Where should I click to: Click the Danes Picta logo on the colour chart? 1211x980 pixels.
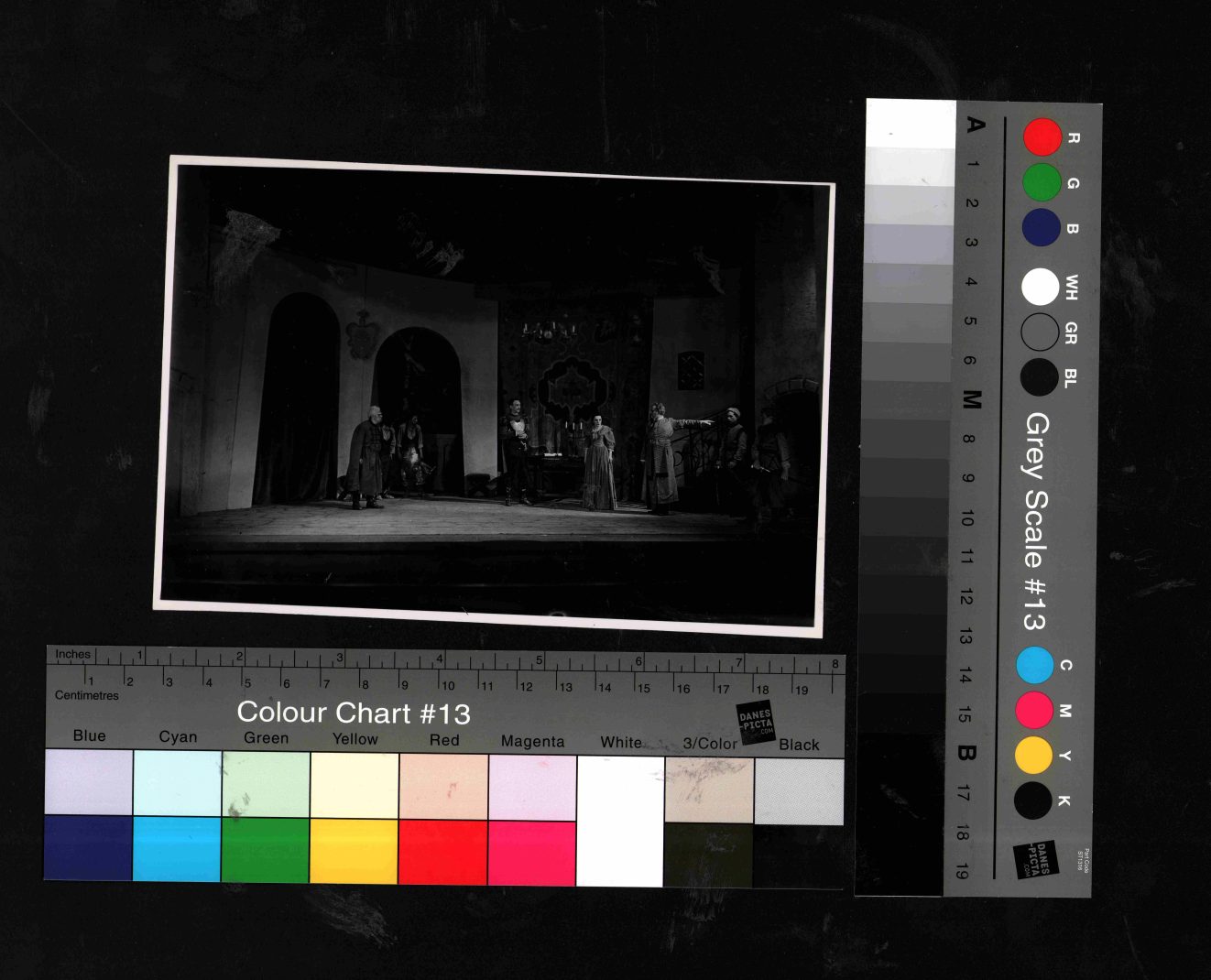click(756, 722)
